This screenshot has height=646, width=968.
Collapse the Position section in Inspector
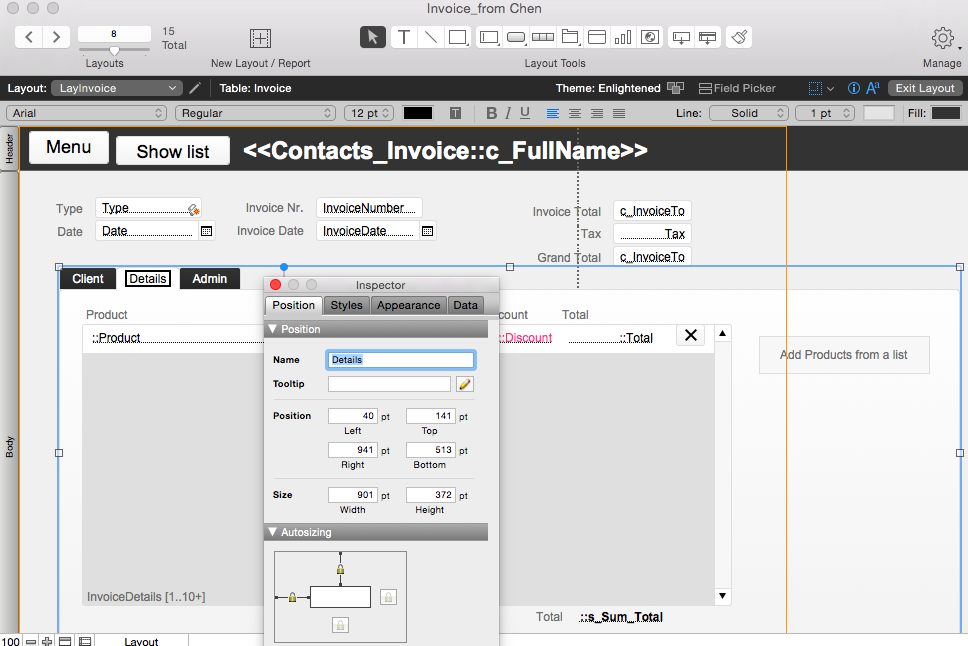[272, 329]
